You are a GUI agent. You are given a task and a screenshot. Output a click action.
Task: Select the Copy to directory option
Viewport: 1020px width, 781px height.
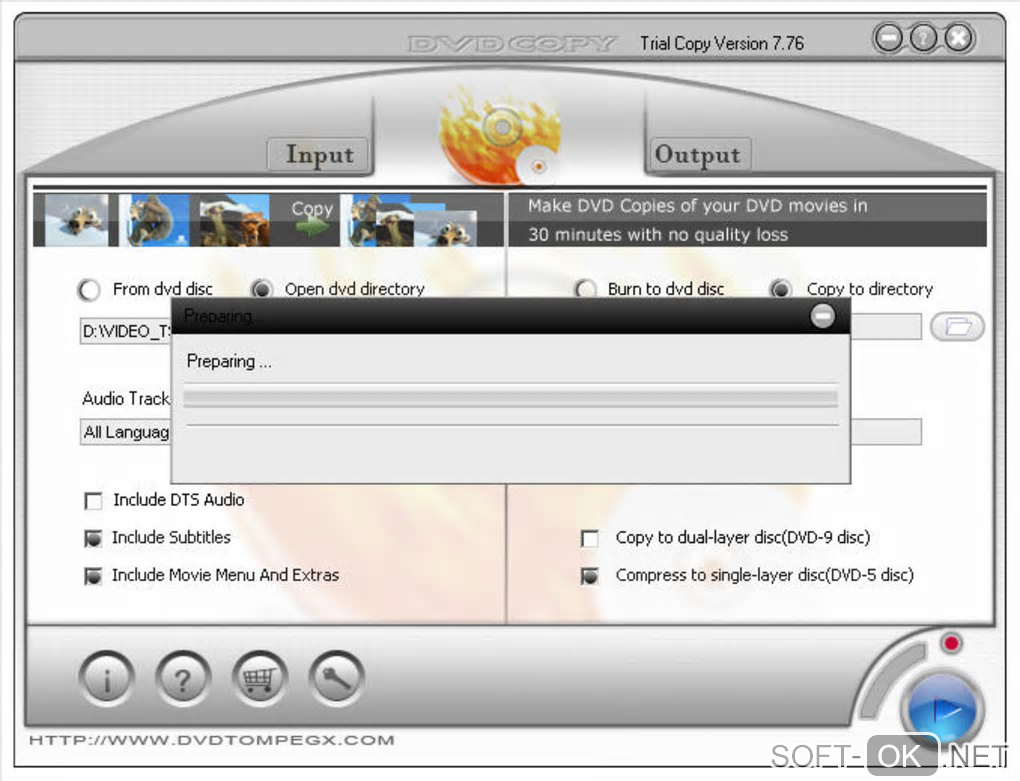tap(781, 289)
